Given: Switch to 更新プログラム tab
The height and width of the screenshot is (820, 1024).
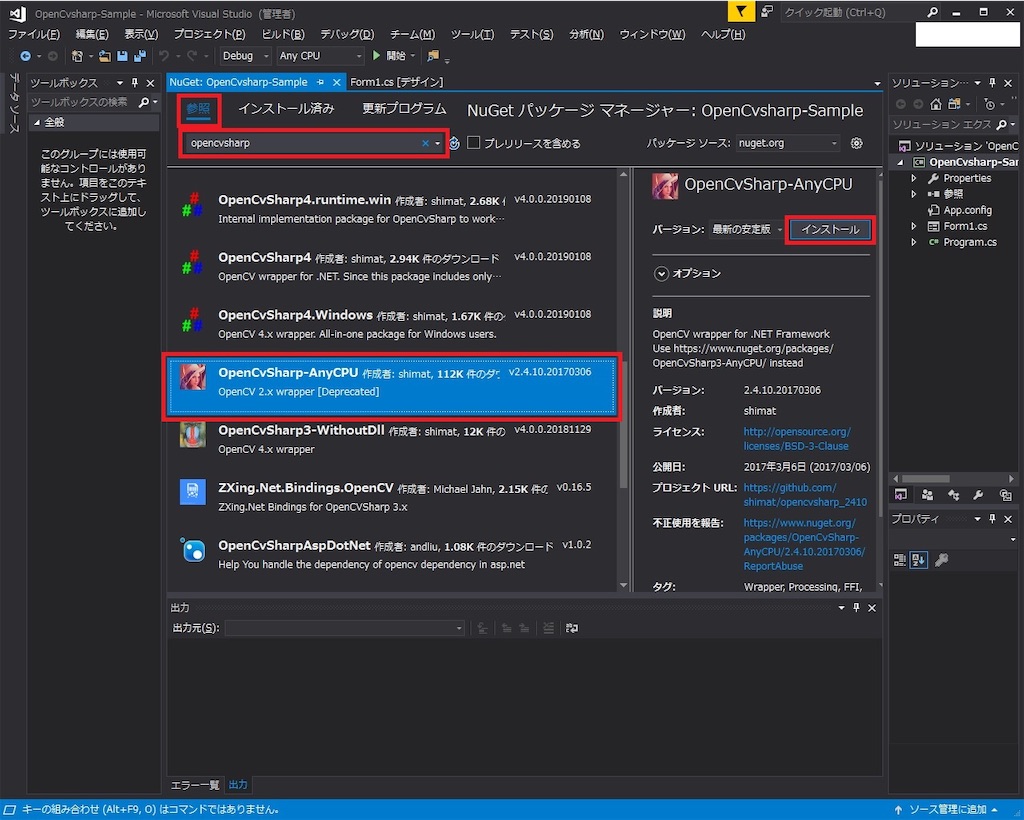Looking at the screenshot, I should click(404, 108).
